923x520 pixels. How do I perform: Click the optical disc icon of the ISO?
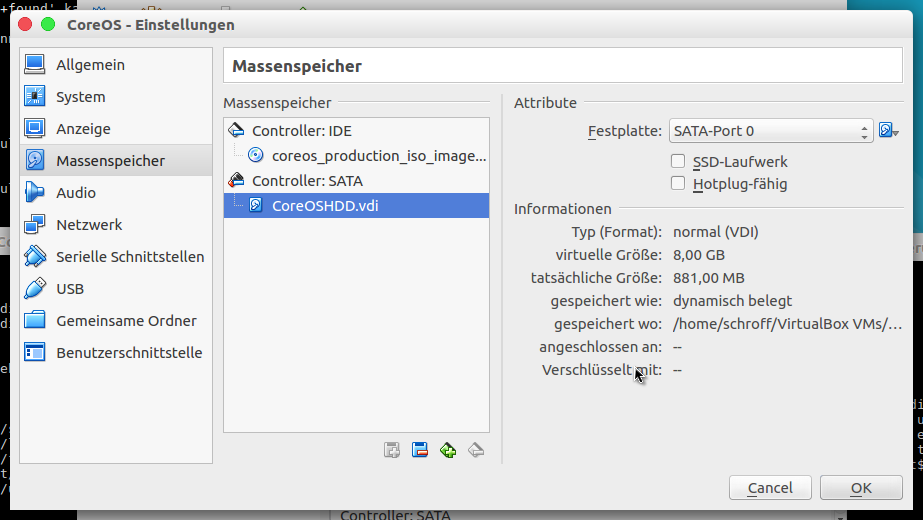point(255,155)
